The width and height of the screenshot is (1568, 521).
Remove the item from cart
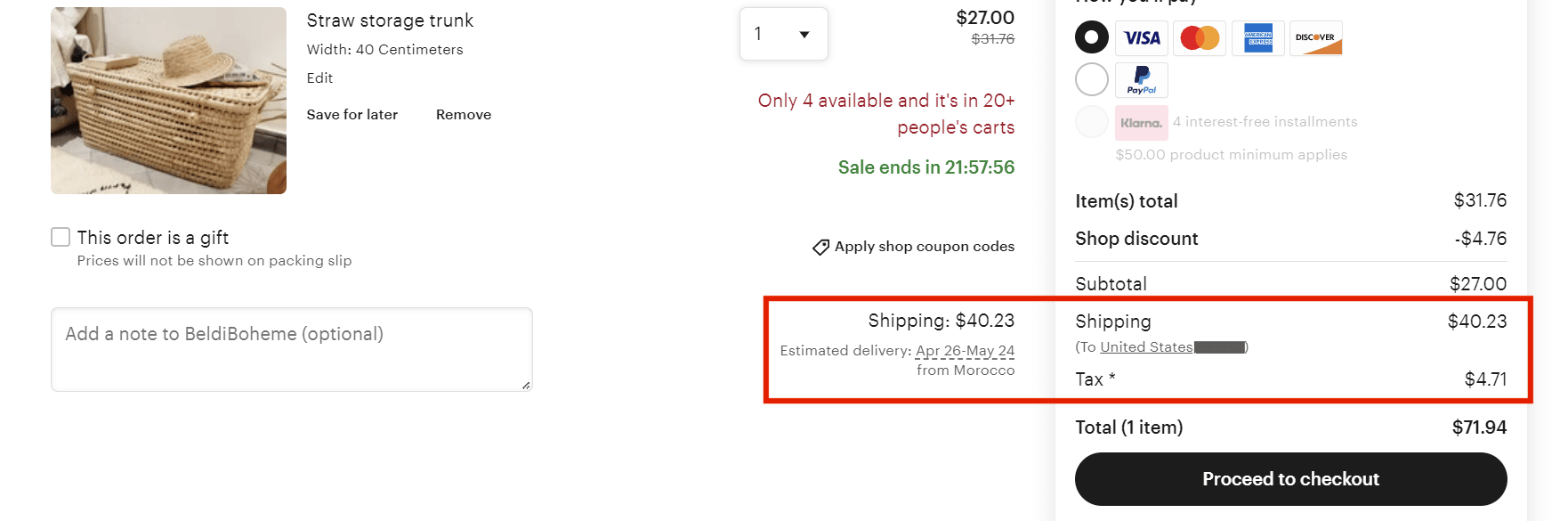click(463, 114)
